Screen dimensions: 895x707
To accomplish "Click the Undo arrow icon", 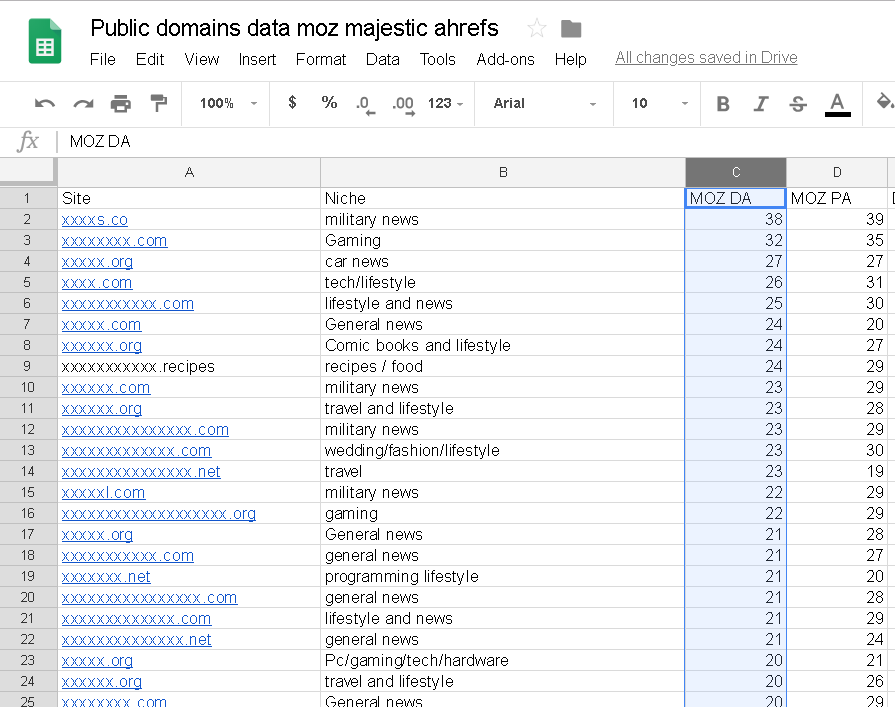I will [45, 103].
